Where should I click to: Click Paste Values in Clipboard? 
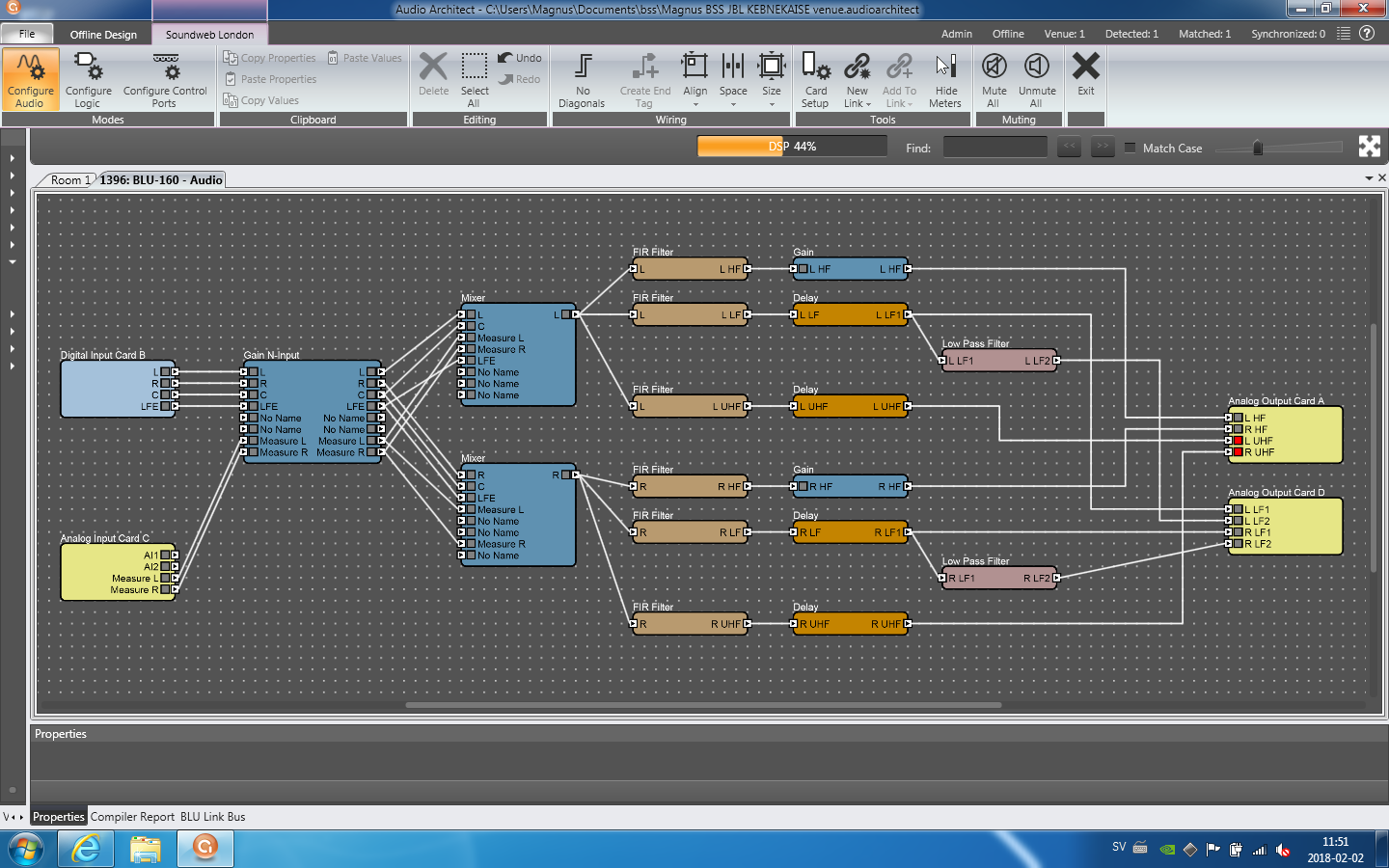tap(365, 58)
